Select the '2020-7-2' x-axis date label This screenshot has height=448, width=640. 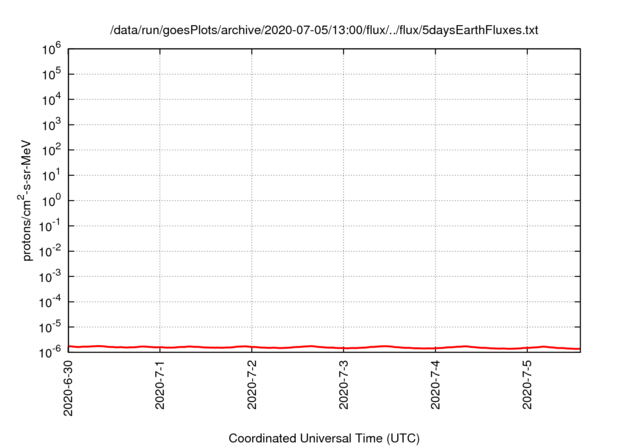[252, 385]
